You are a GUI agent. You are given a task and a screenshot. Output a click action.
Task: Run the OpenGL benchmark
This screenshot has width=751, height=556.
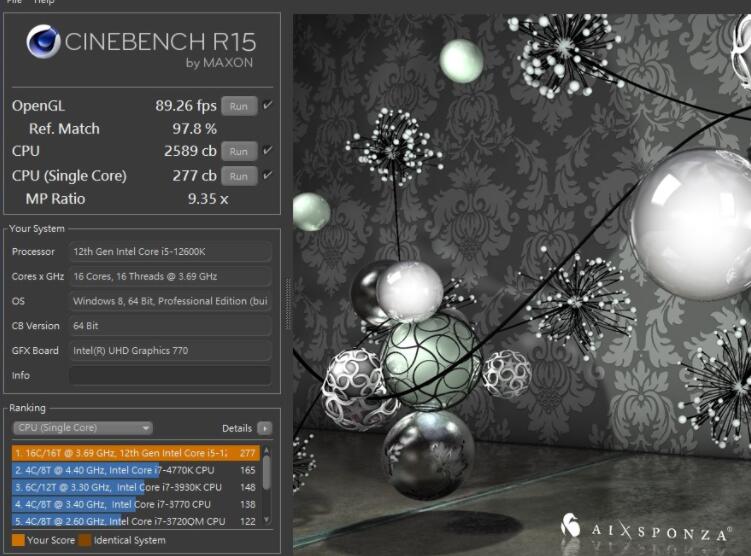pos(238,106)
